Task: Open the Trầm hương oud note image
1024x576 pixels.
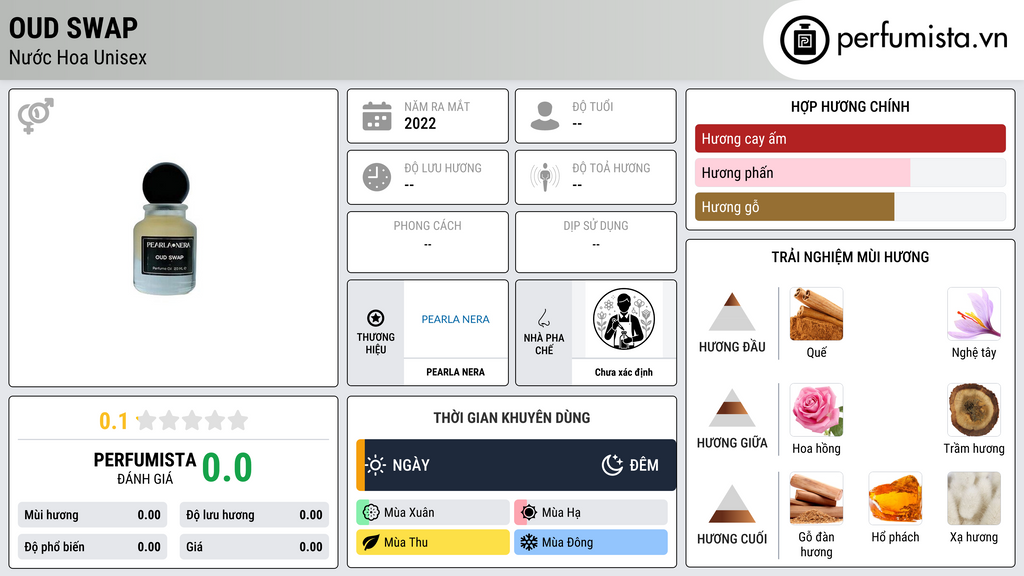Action: [974, 410]
